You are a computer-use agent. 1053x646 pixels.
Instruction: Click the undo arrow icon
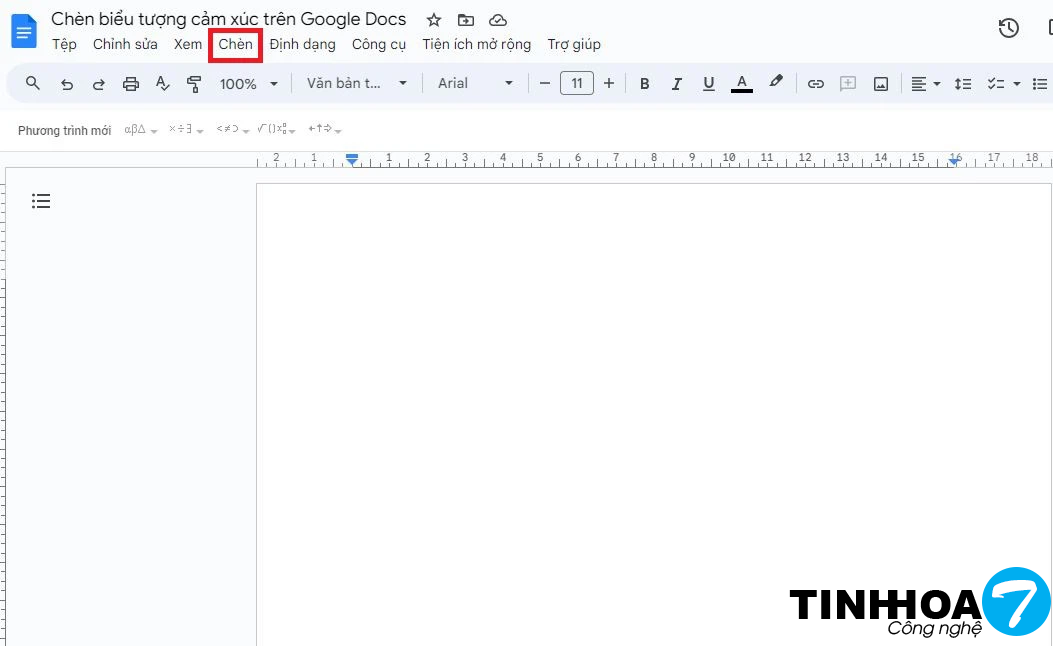click(x=67, y=84)
